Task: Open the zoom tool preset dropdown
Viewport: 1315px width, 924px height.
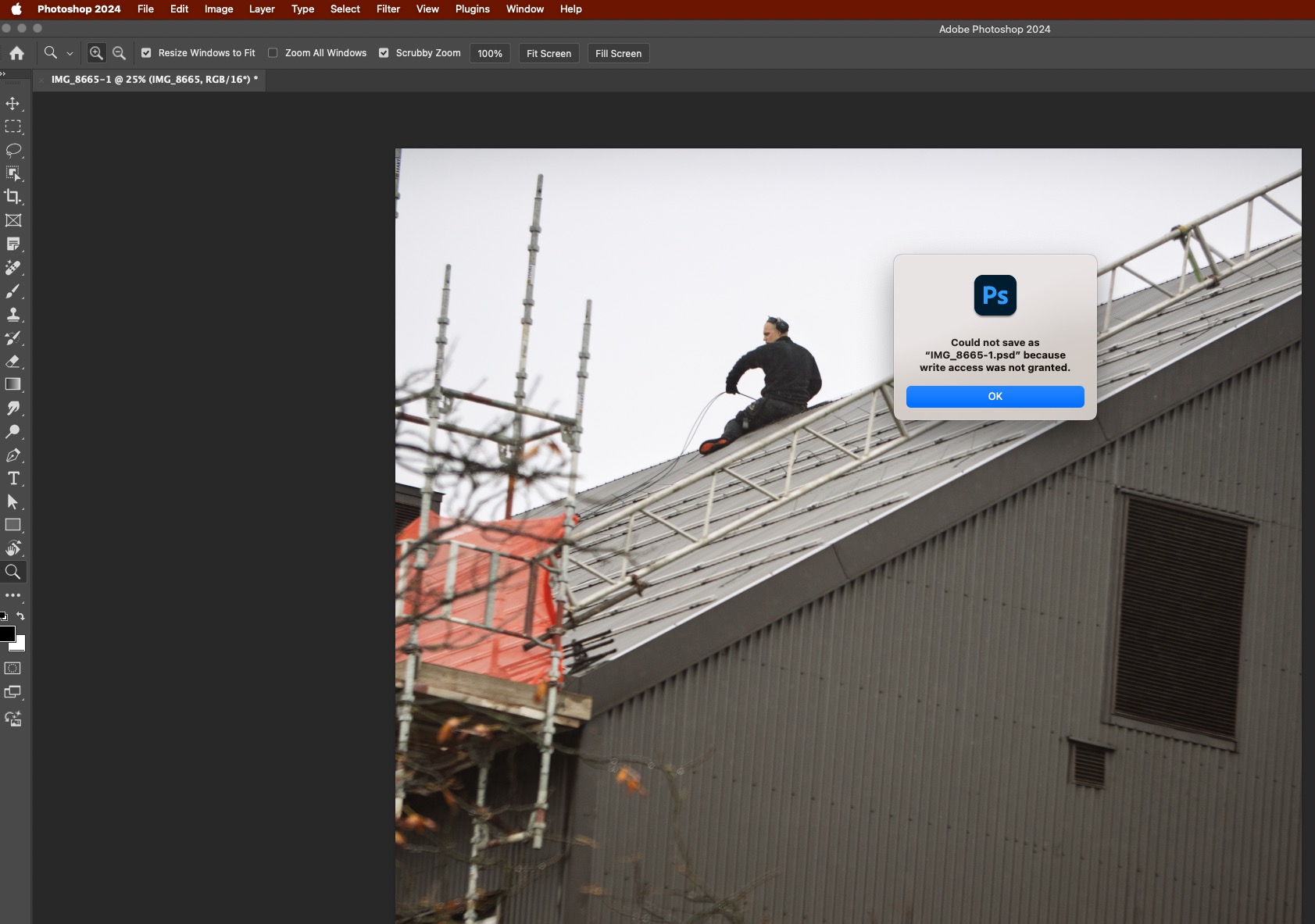Action: (x=70, y=52)
